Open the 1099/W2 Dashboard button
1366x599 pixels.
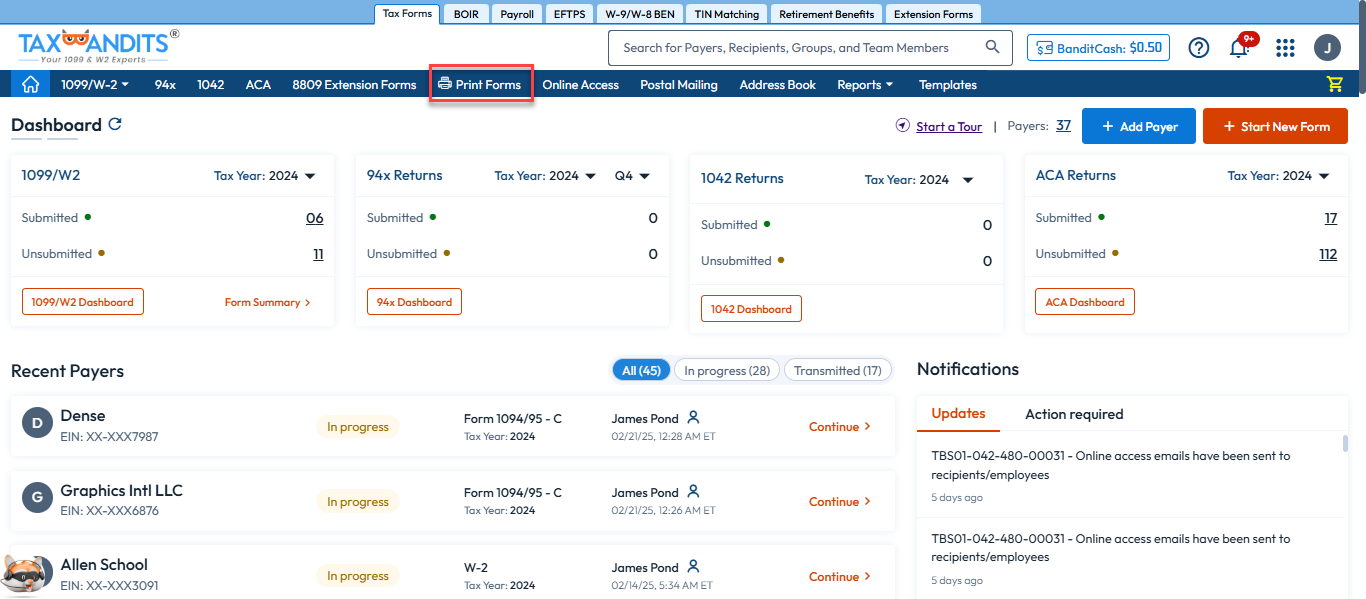83,302
